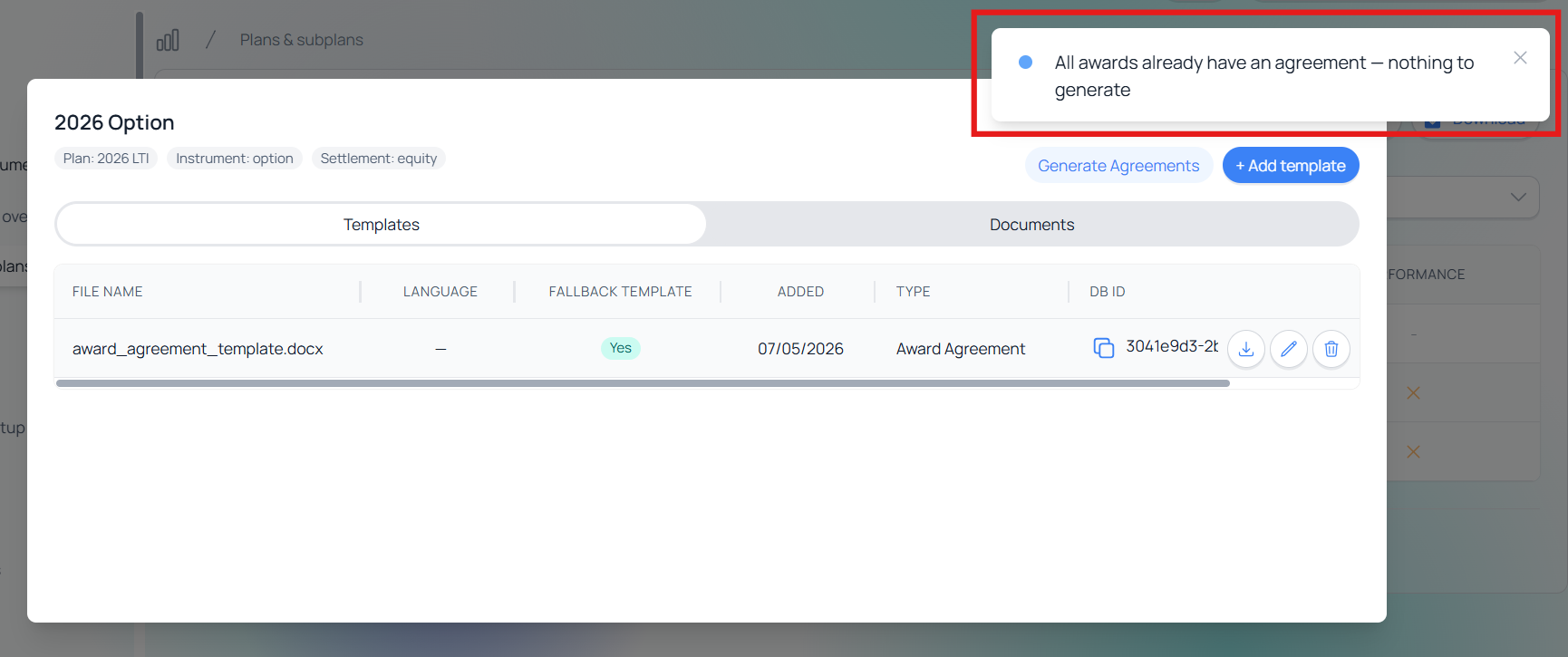Click the Plan: 2026 LTI tag

point(106,159)
